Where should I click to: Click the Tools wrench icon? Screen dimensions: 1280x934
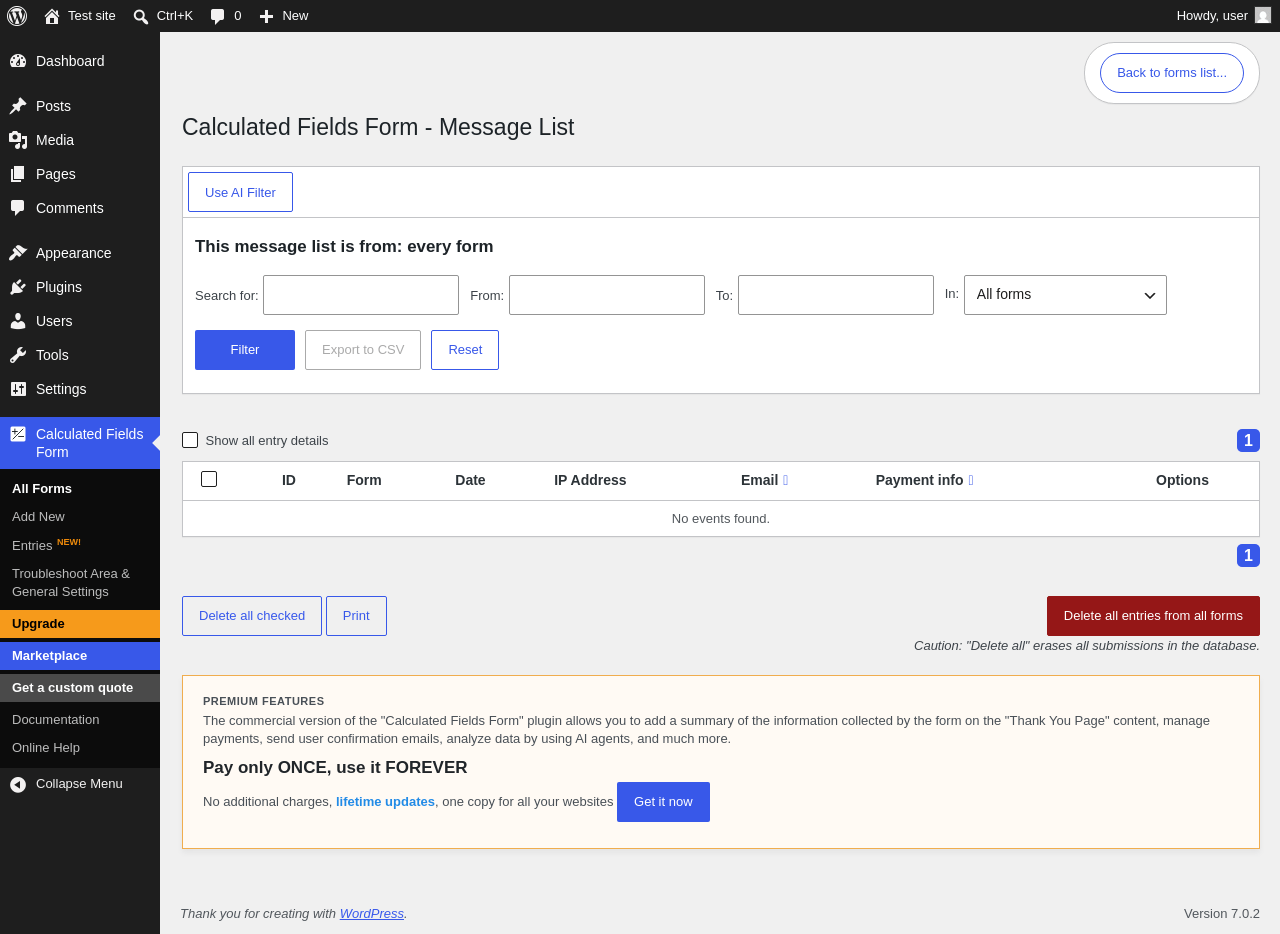point(18,355)
